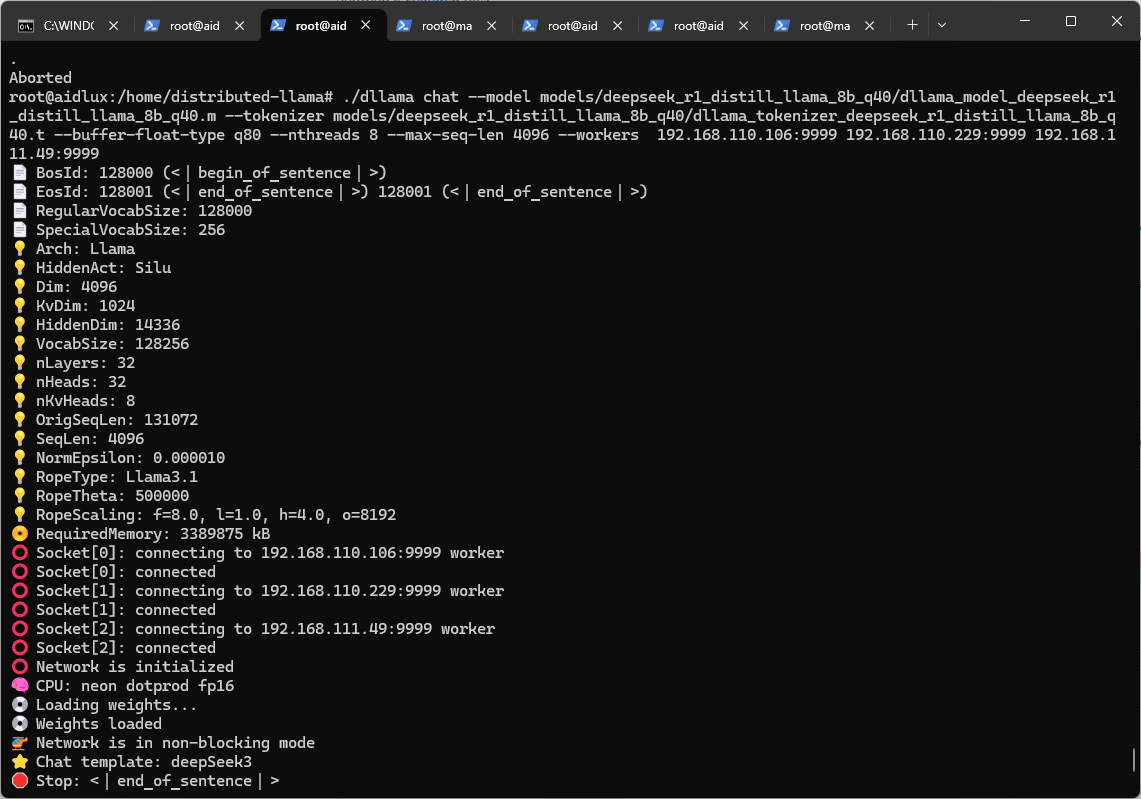Click the page icon beside EosId

tap(20, 191)
